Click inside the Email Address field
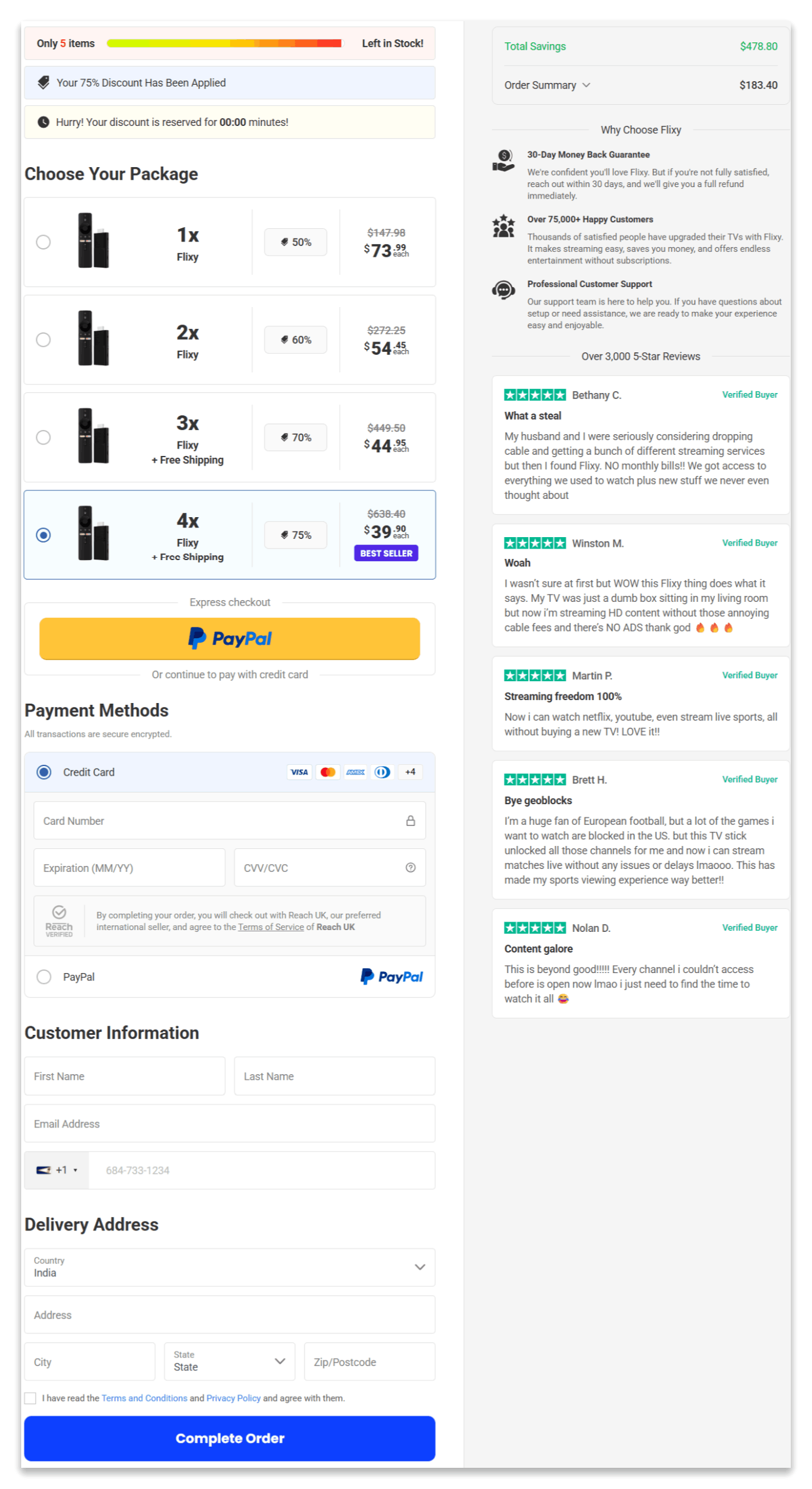812x1489 pixels. point(229,1123)
